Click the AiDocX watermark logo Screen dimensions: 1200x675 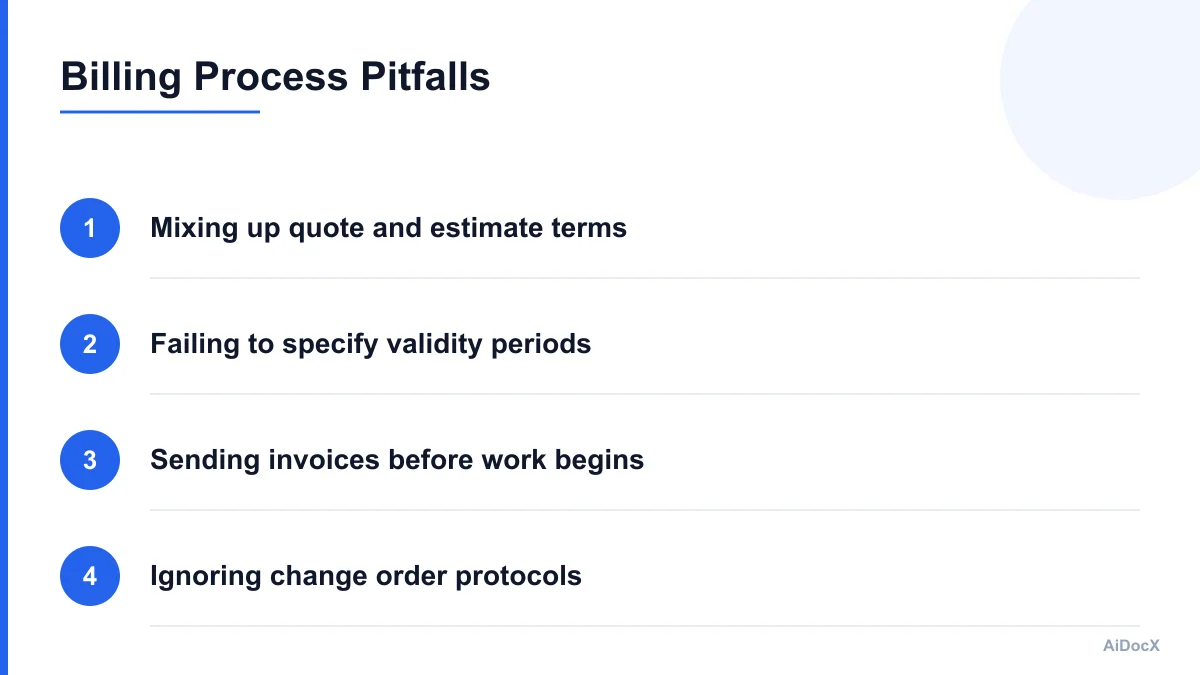(1131, 646)
